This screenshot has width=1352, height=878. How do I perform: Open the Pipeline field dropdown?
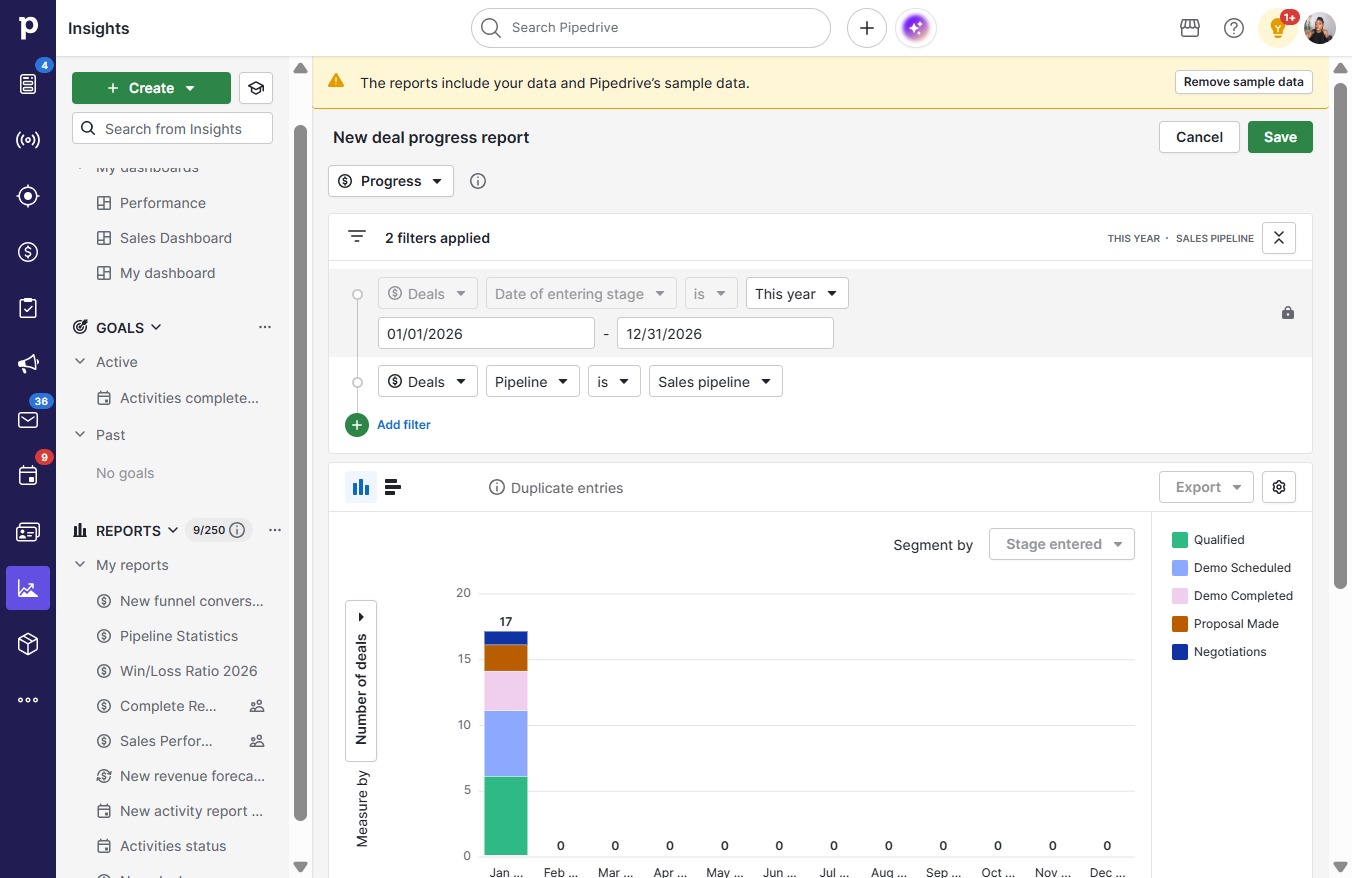point(533,381)
